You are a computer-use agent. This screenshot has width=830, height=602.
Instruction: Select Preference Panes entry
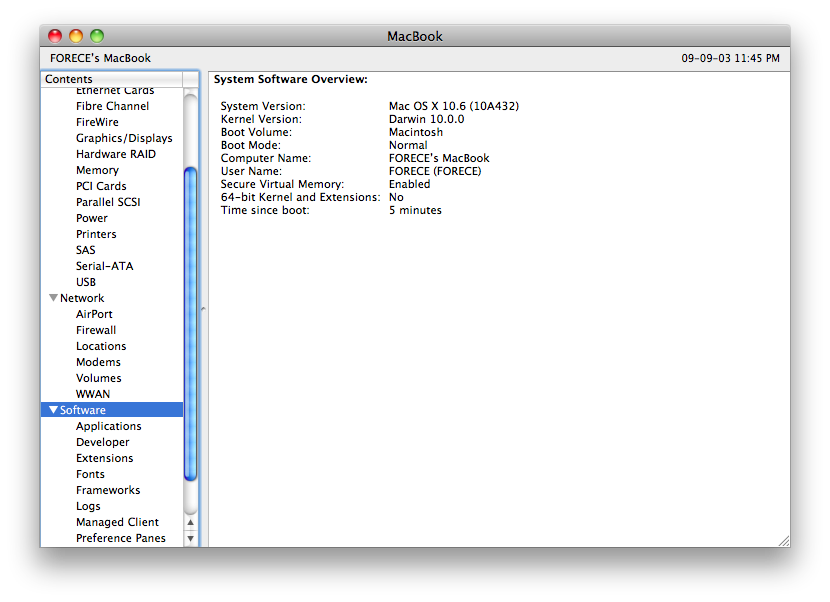click(x=121, y=538)
